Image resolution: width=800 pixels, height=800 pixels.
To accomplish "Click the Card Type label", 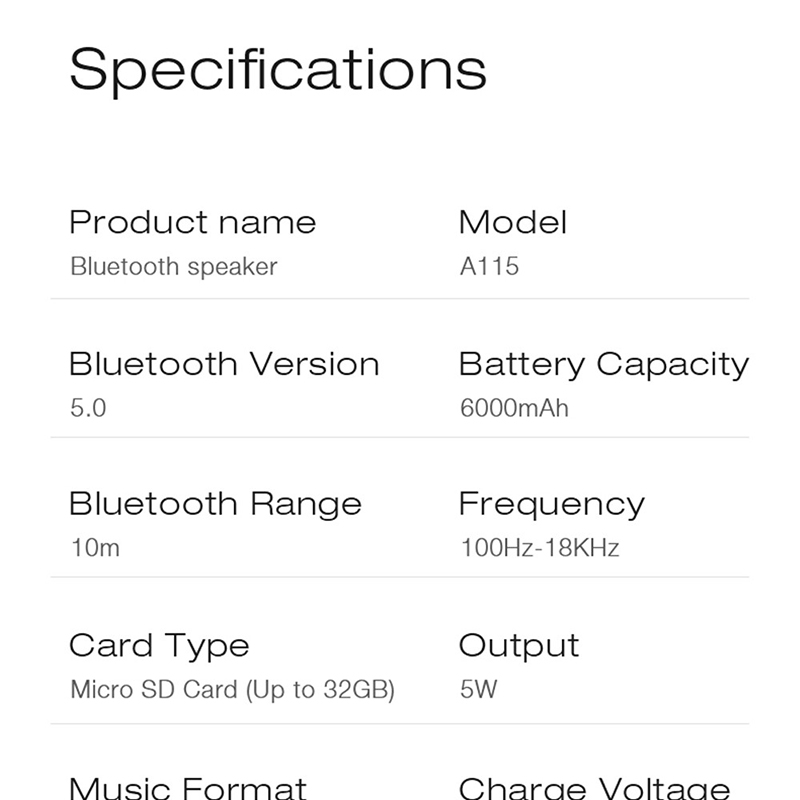I will pos(159,645).
